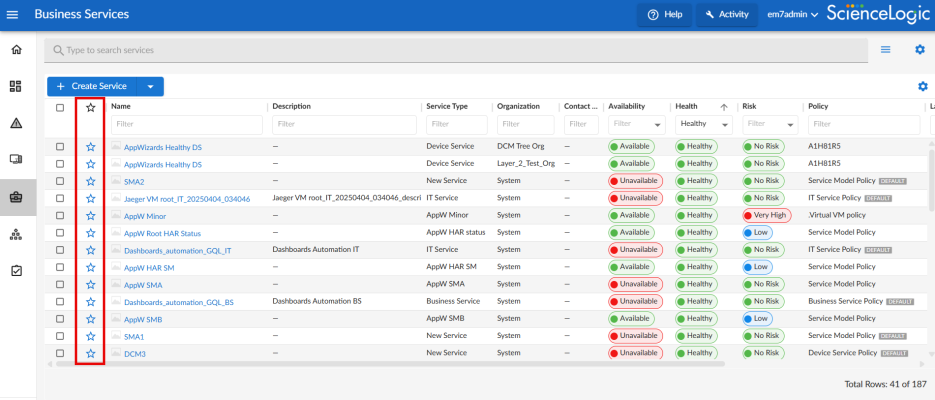Open the em7admin user menu

click(792, 14)
